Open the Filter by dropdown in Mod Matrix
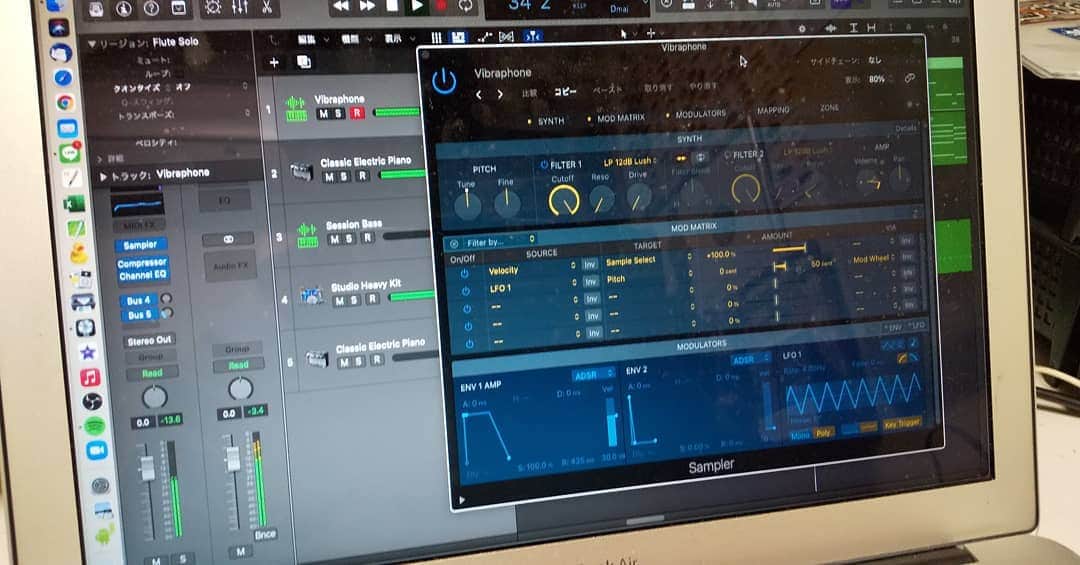1080x565 pixels. (x=490, y=242)
